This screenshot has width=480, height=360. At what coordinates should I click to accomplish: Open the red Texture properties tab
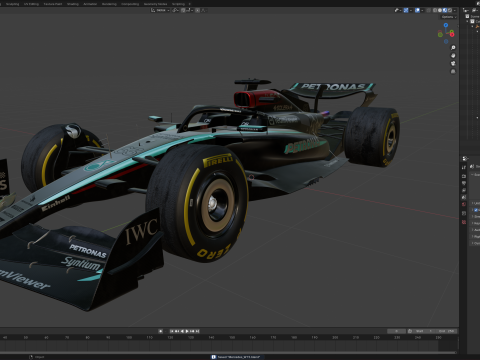click(x=464, y=222)
